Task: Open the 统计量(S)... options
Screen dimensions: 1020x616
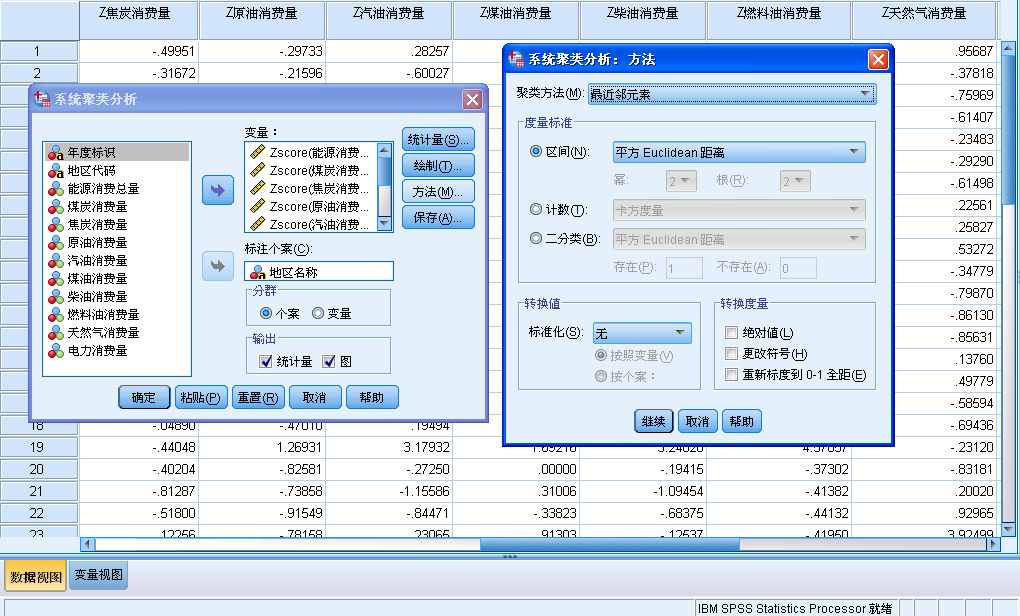Action: (438, 139)
